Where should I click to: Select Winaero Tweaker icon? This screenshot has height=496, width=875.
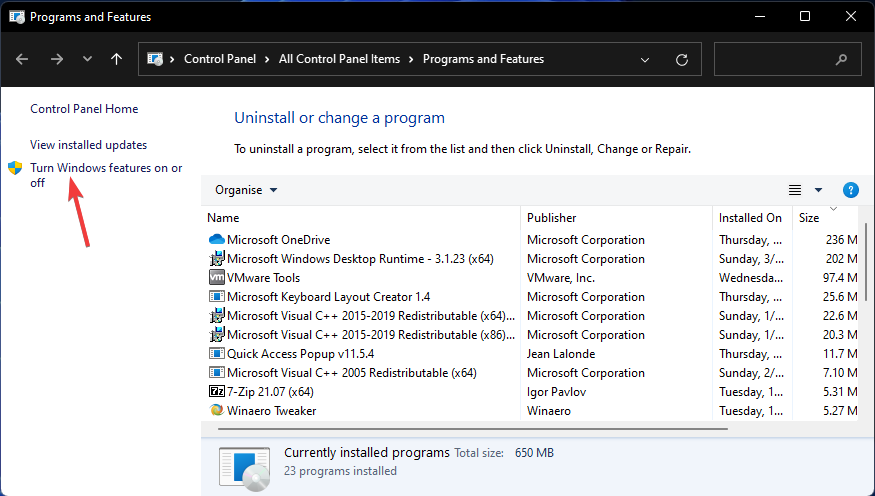(x=217, y=410)
